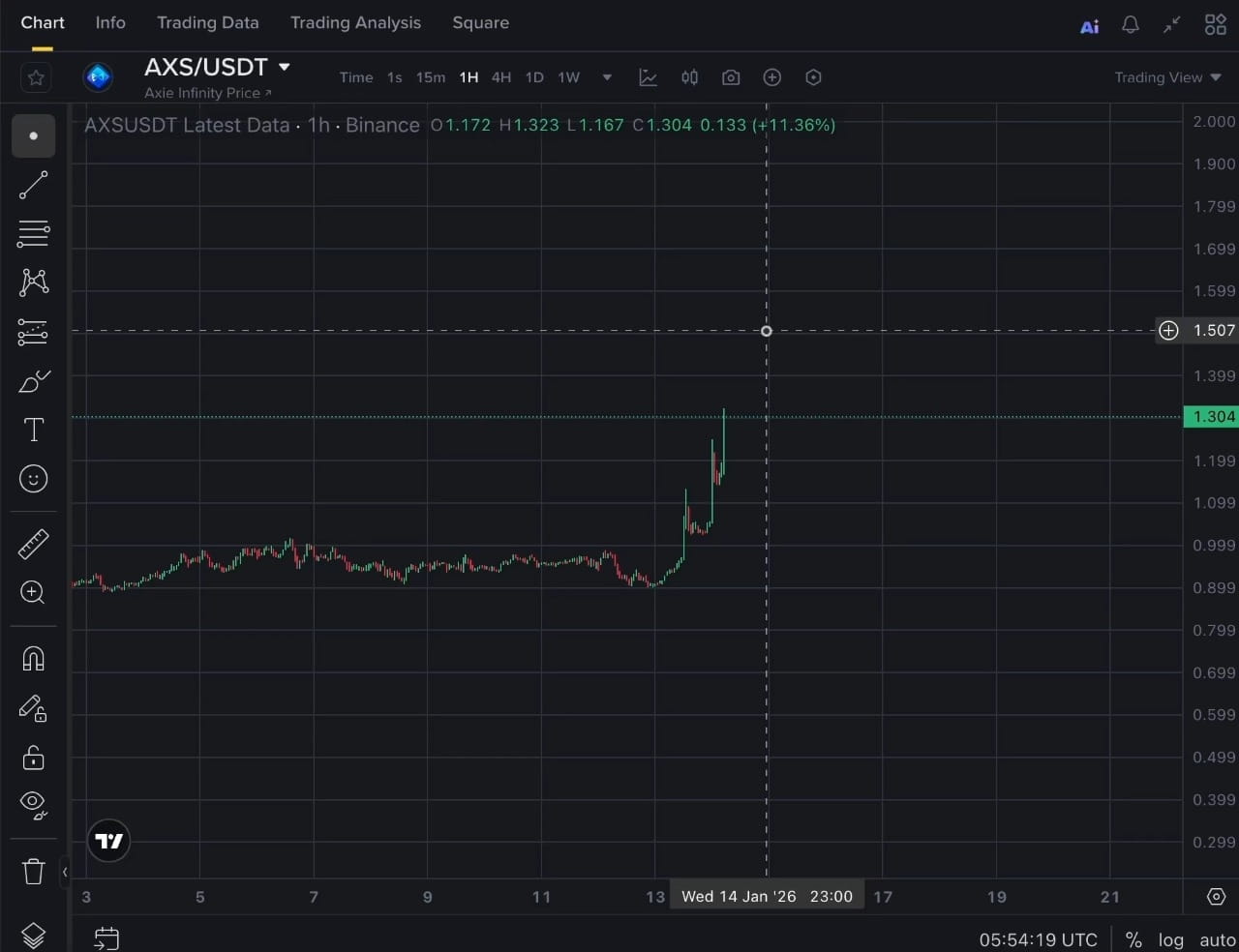
Task: Select the measure ruler tool
Action: coord(34,544)
